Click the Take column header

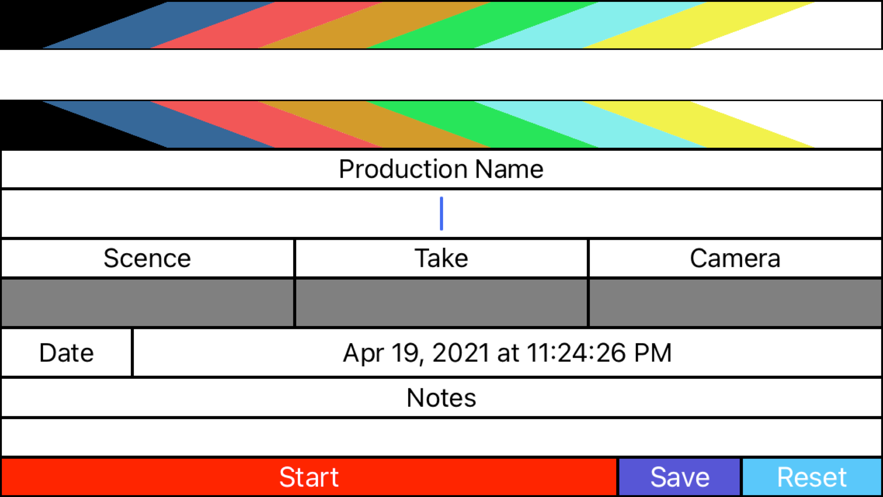[441, 258]
